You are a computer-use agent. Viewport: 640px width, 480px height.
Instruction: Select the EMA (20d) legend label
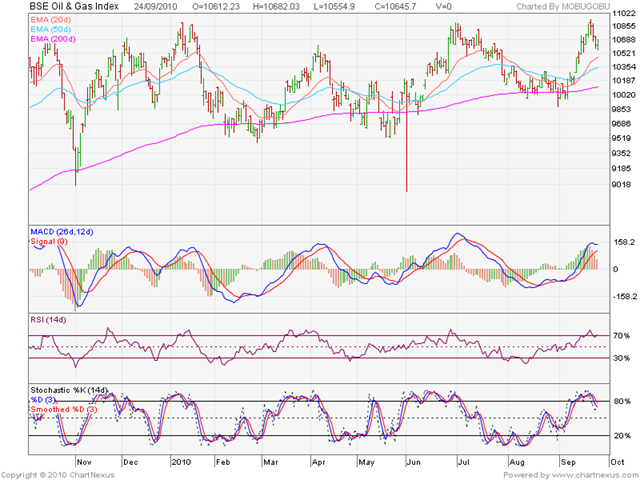click(51, 20)
